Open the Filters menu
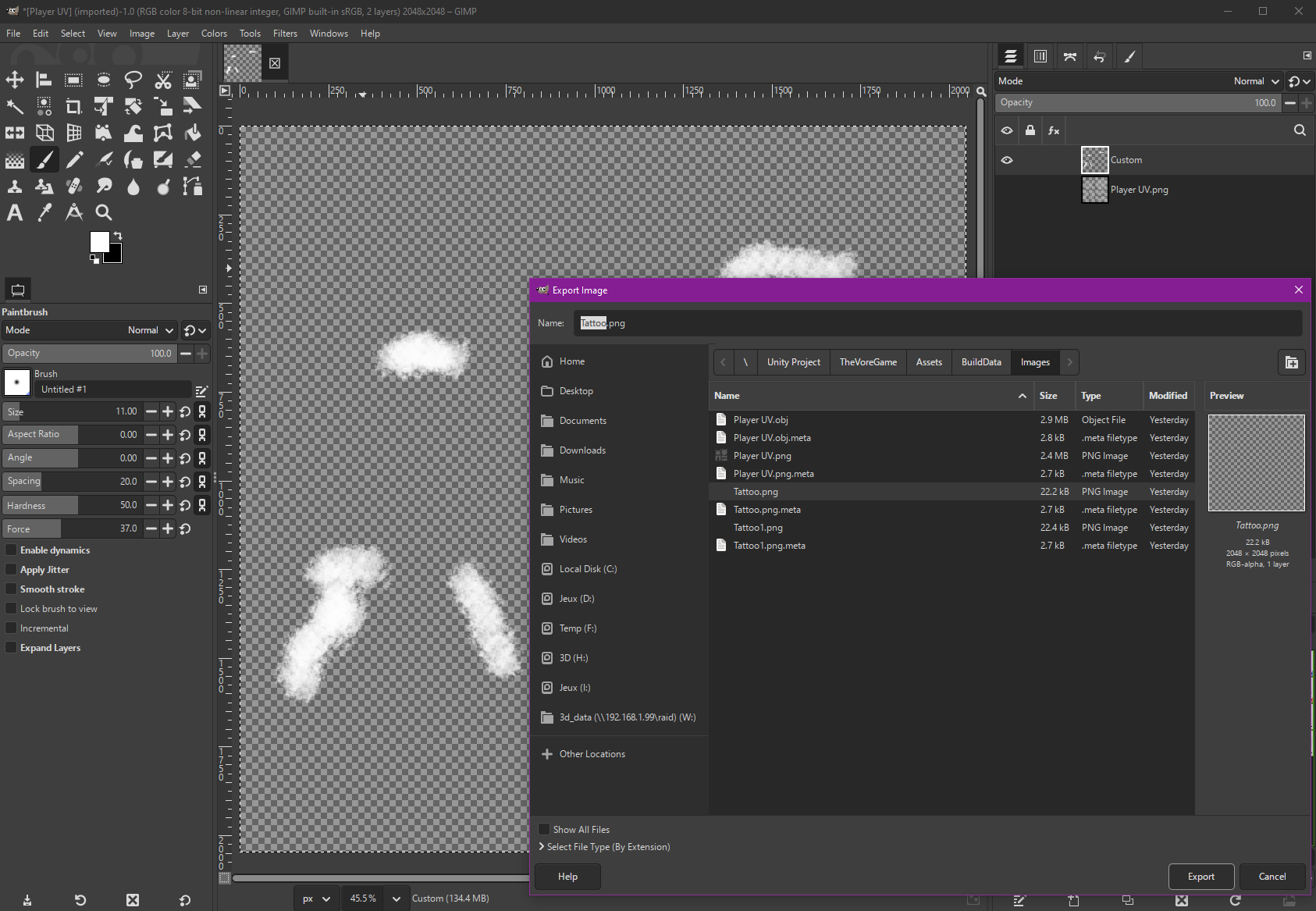Screen dimensions: 1316x911 coord(285,34)
